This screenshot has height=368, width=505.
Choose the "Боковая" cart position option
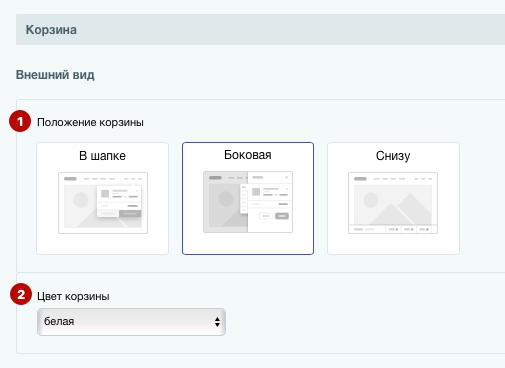[x=248, y=198]
